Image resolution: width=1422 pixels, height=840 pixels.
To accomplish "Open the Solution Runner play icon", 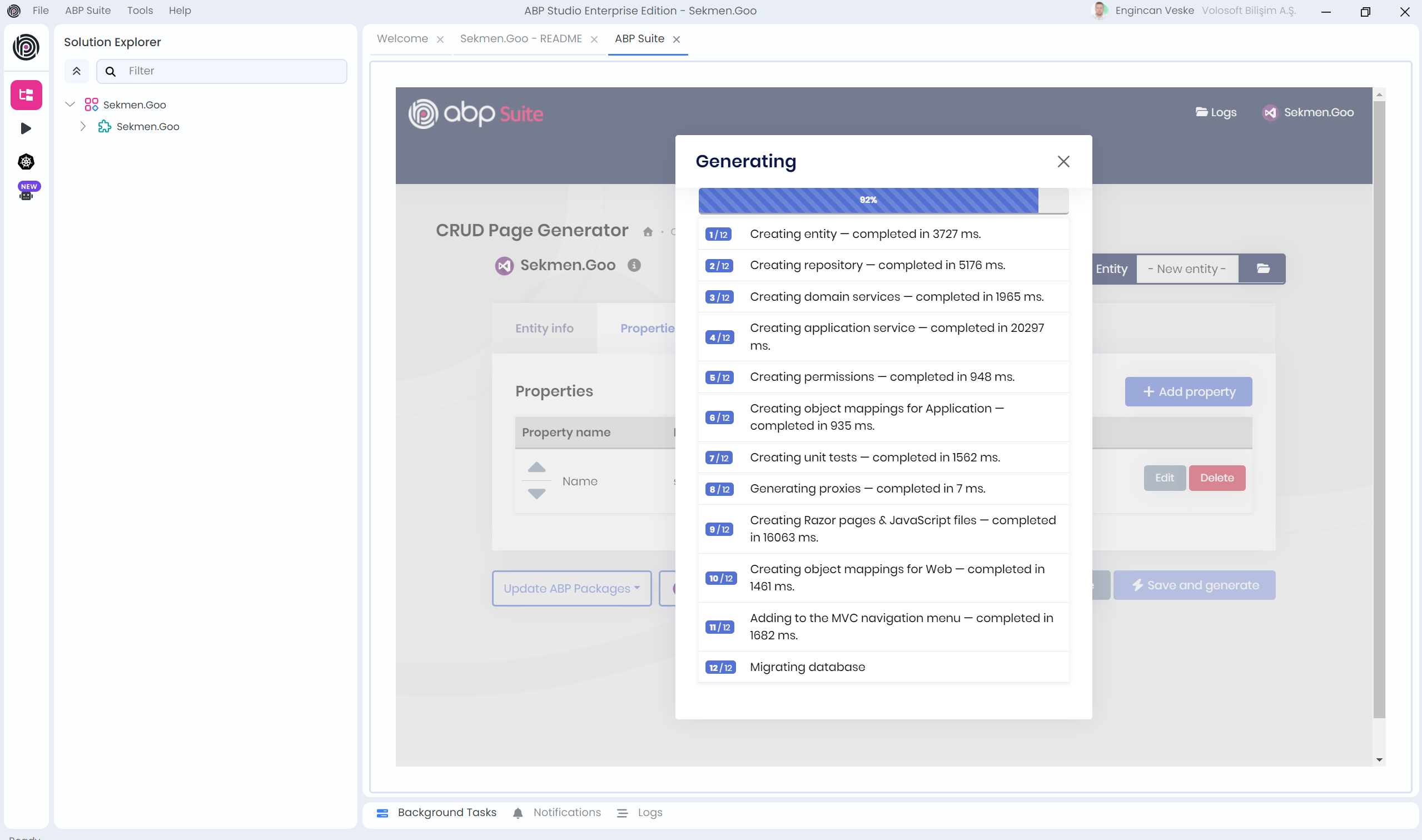I will click(x=26, y=128).
